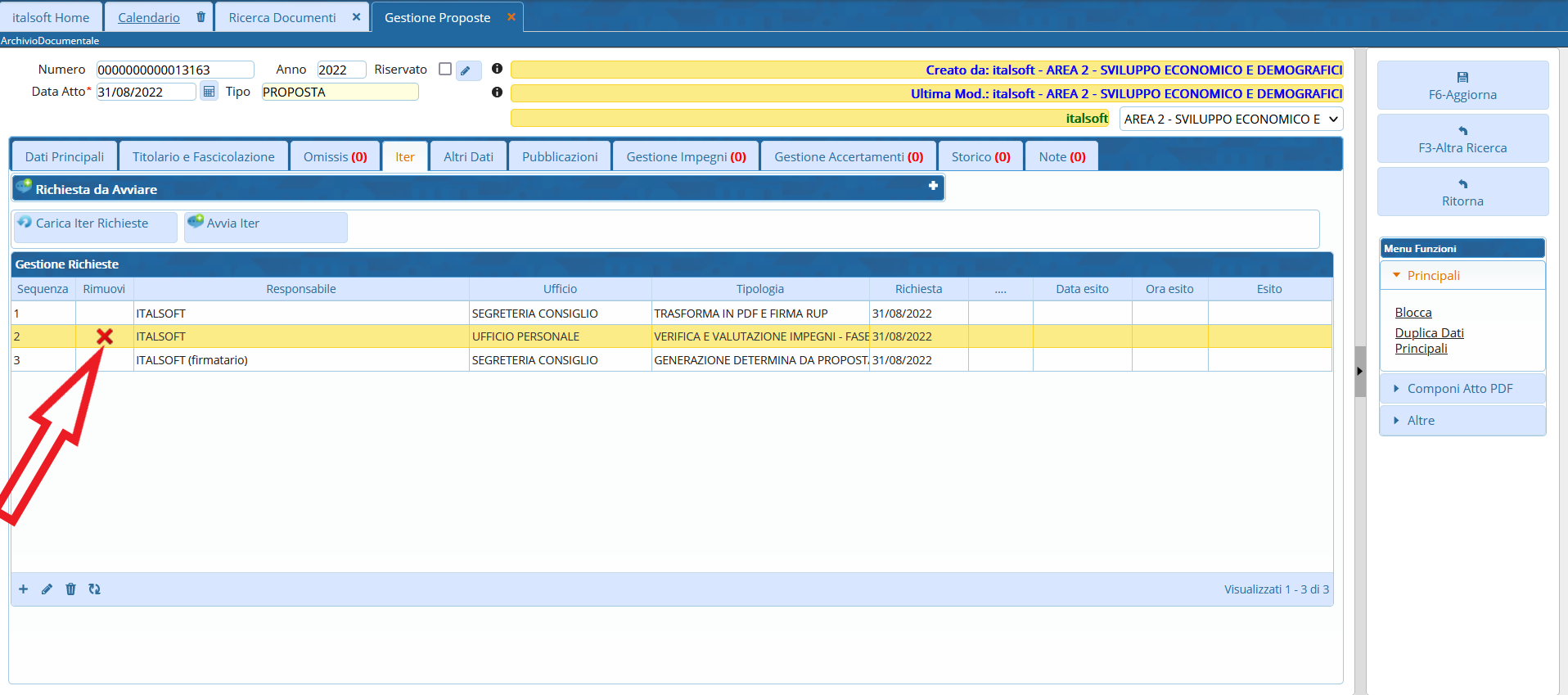Open the calendar picker next to Data Atto
Viewport: 1568px width, 695px height.
click(209, 92)
